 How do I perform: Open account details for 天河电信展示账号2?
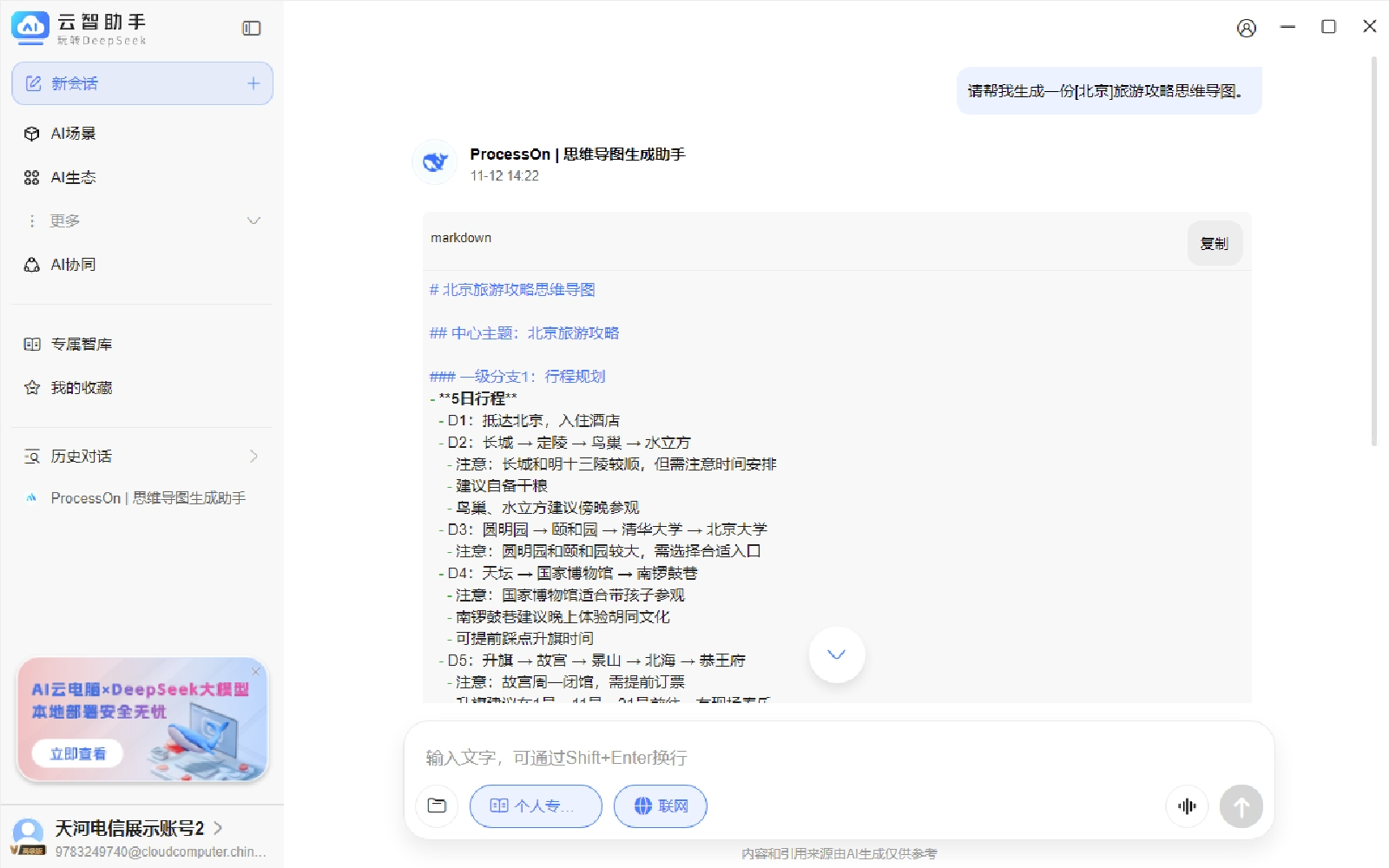pyautogui.click(x=218, y=828)
